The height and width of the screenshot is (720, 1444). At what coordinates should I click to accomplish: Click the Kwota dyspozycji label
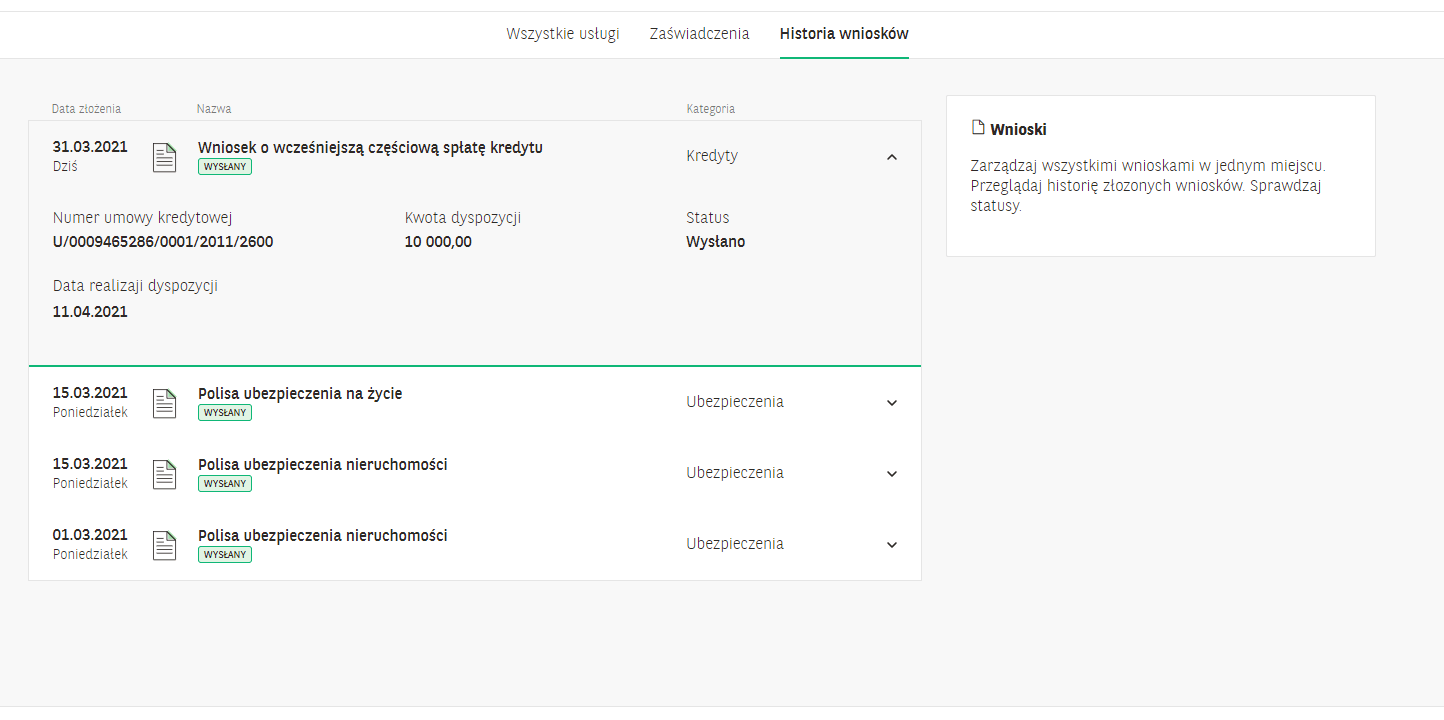tap(463, 218)
